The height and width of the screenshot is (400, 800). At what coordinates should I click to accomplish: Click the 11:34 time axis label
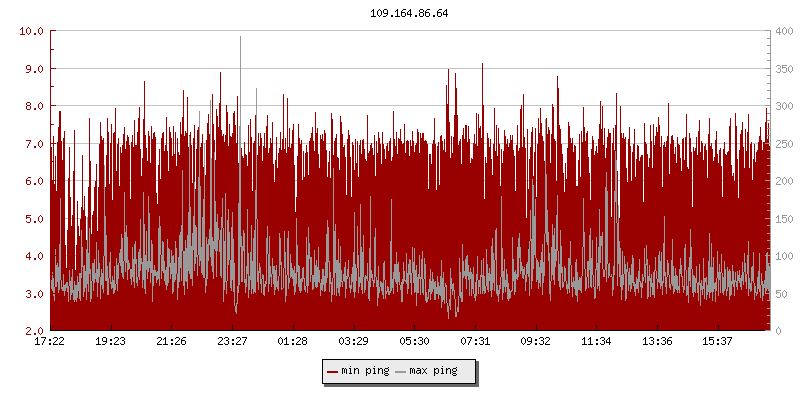(x=596, y=341)
